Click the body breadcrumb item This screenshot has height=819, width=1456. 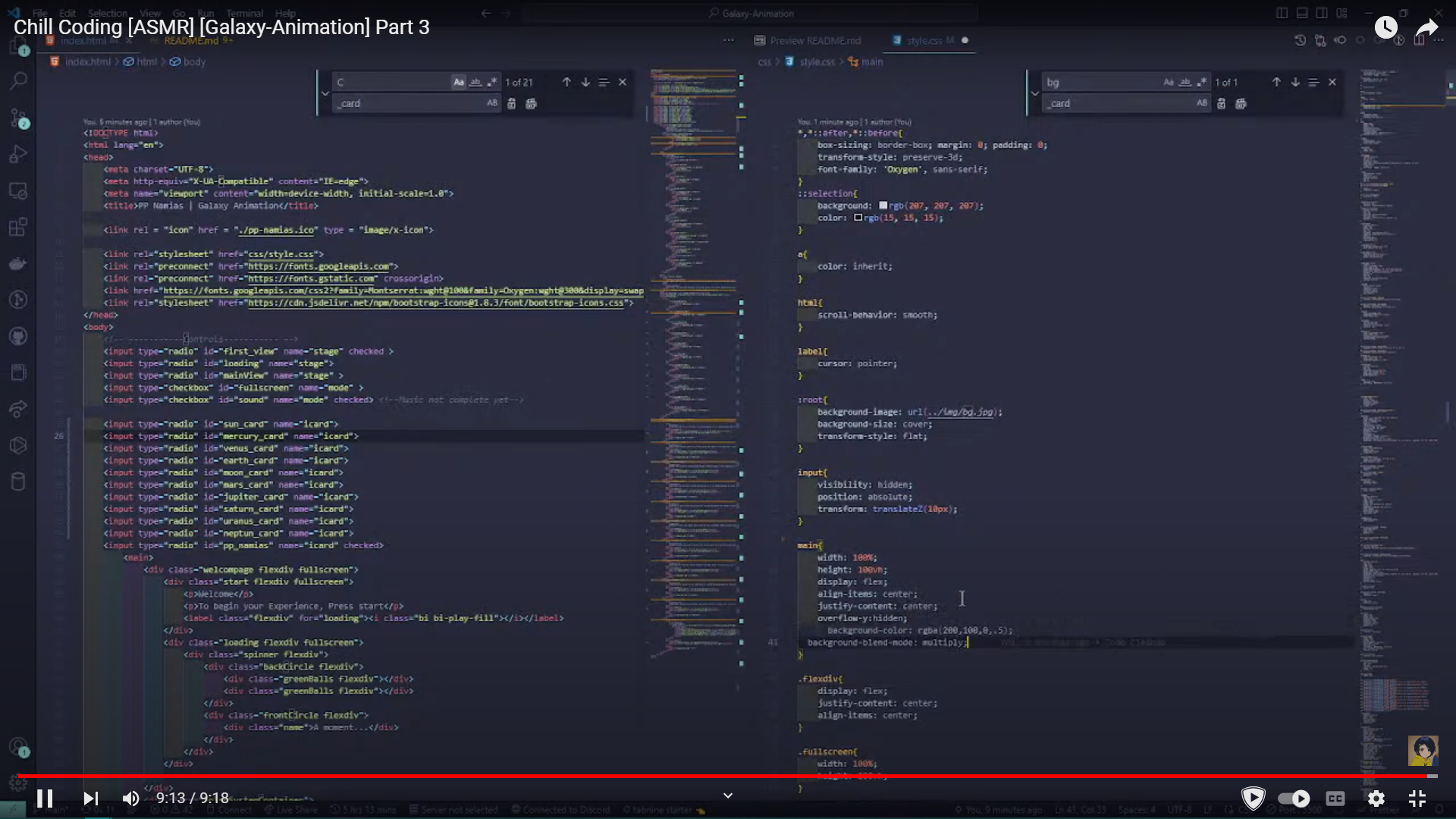click(x=194, y=61)
